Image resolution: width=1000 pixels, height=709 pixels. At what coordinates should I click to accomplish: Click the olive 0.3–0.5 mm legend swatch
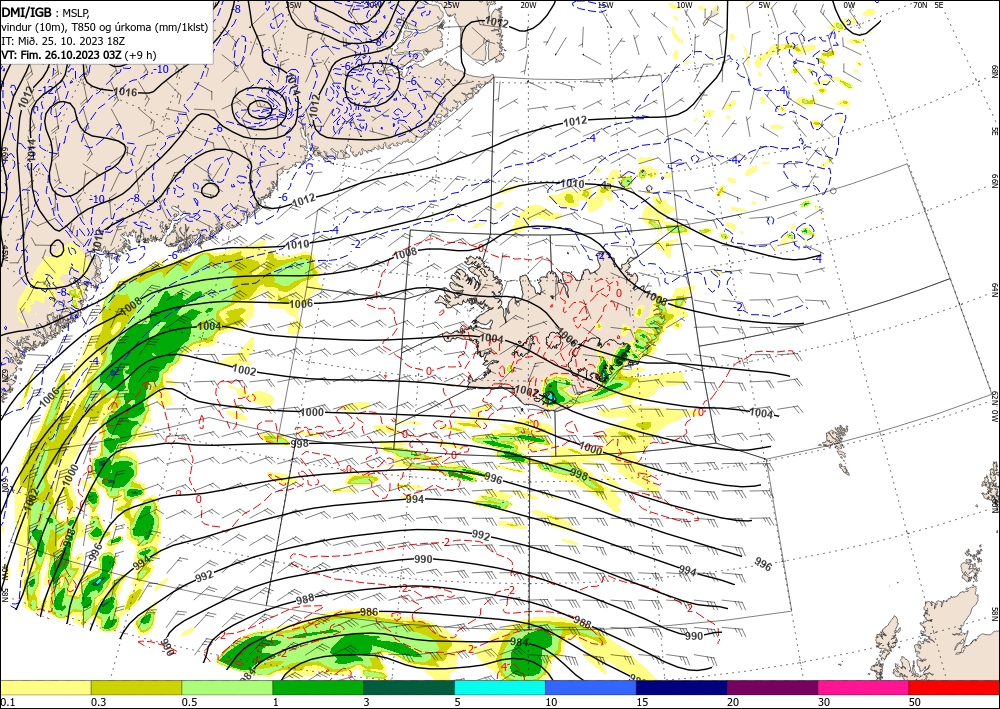click(x=136, y=687)
